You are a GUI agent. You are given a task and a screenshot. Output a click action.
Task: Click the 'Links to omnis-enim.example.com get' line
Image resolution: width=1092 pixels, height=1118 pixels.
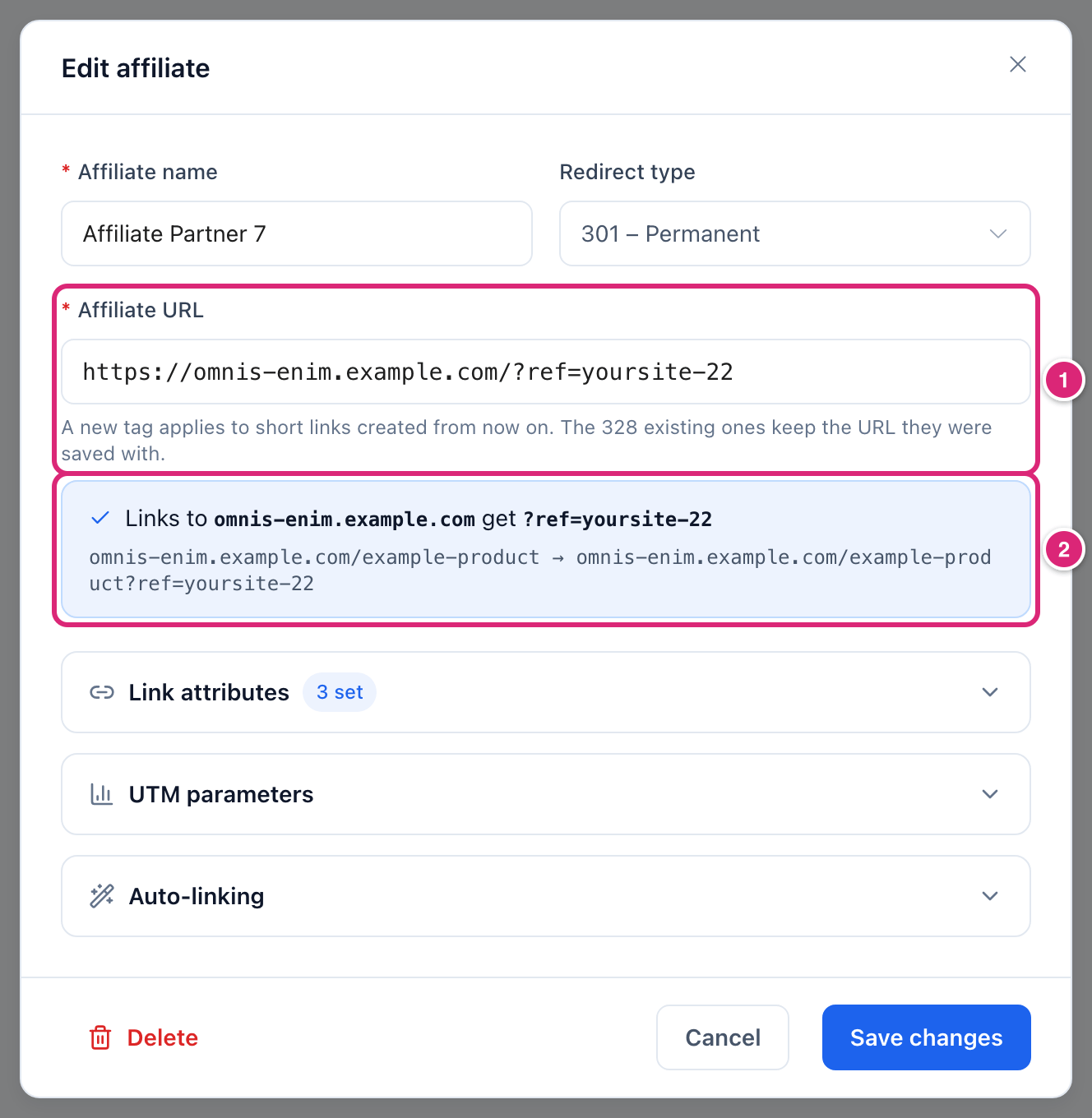coord(419,519)
